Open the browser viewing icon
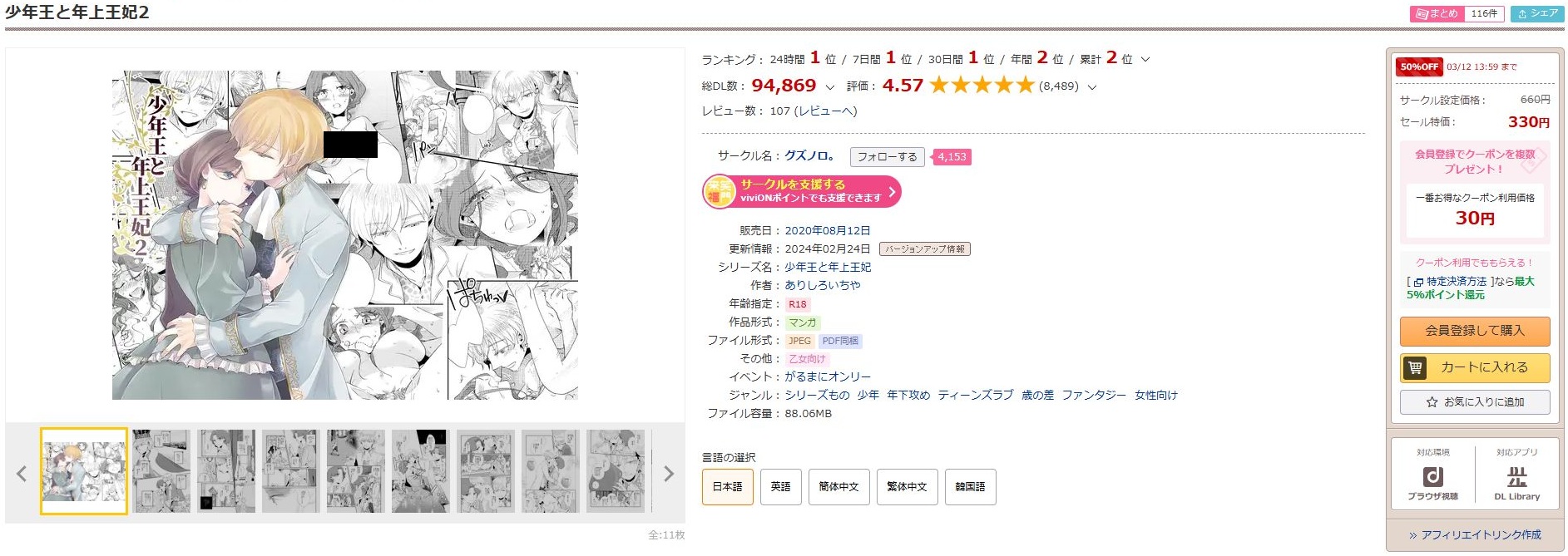This screenshot has width=1568, height=556. 1432,477
